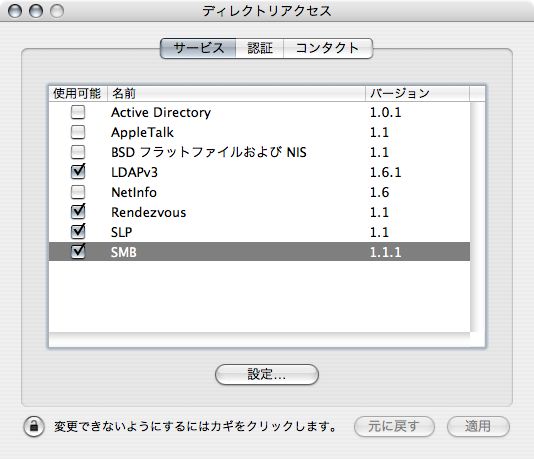
Task: Enable the NetInfo checkbox
Action: pyautogui.click(x=78, y=192)
